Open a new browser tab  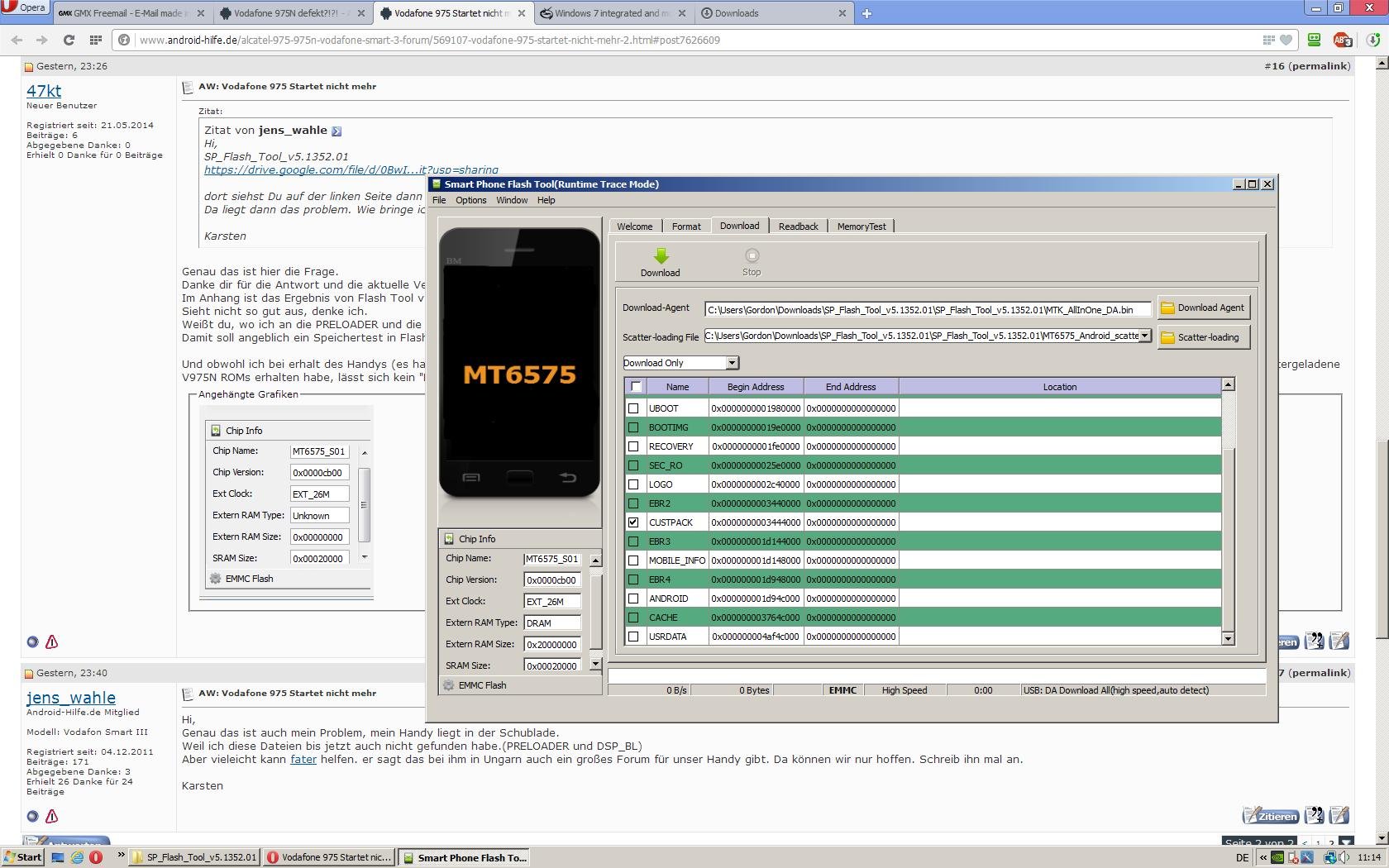pos(866,13)
